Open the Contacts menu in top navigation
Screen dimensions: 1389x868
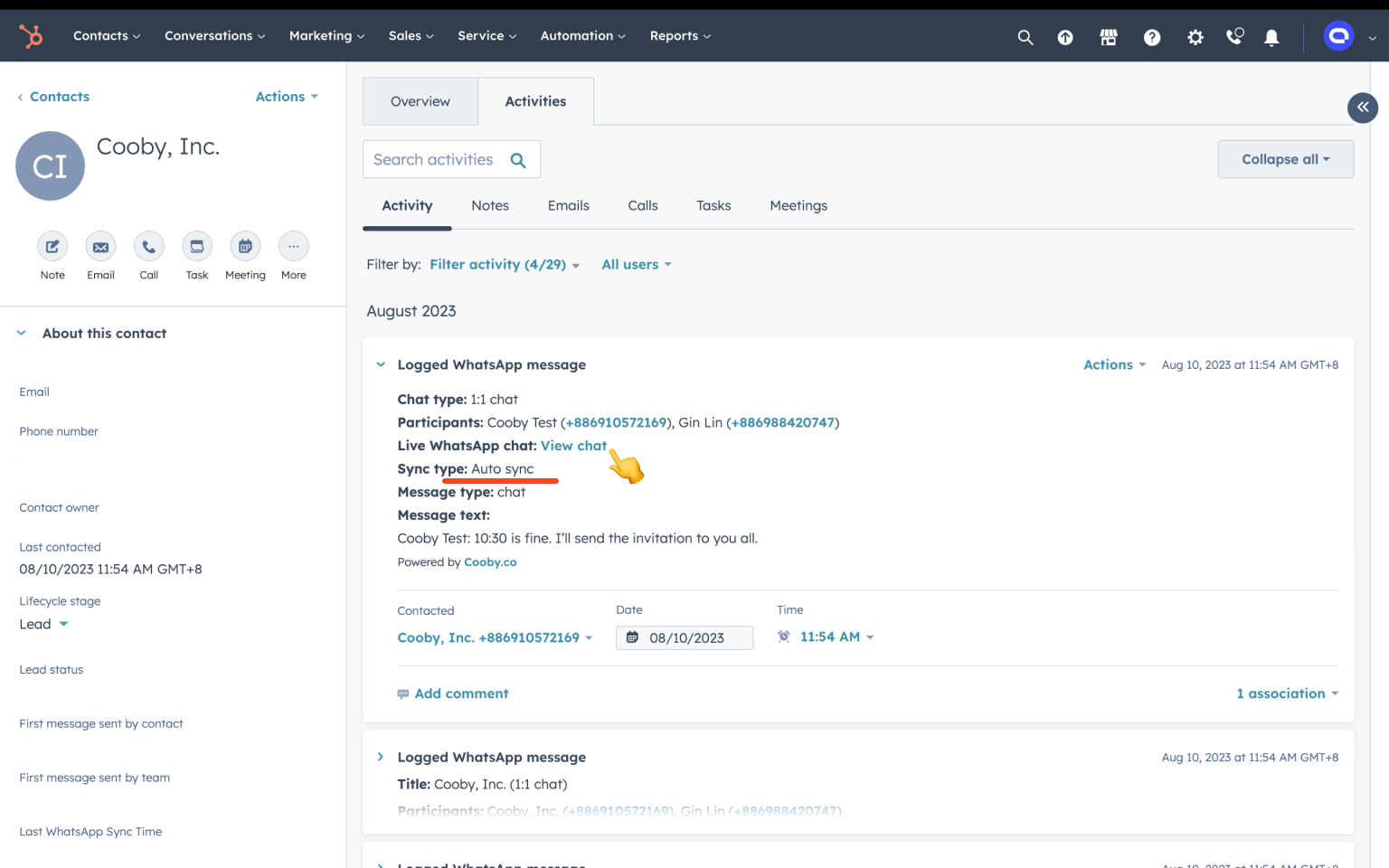tap(107, 36)
